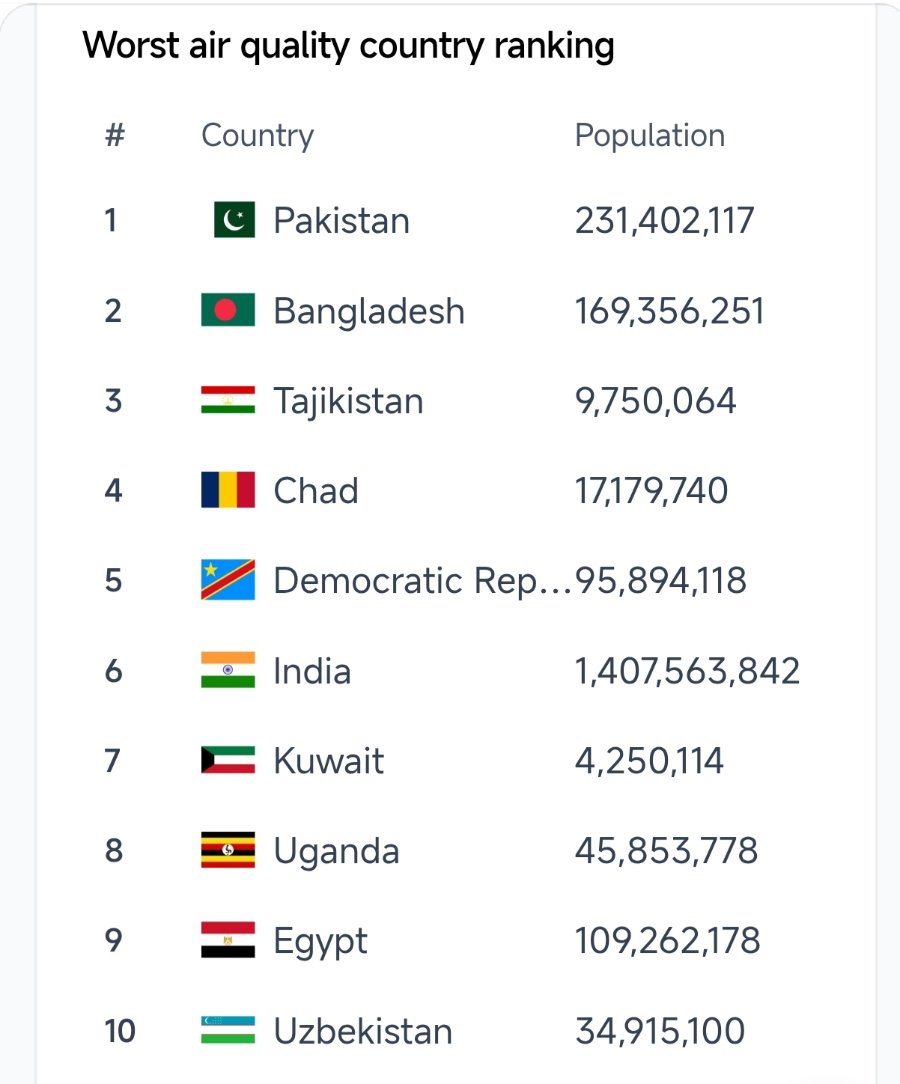Open the Bangladesh country link
This screenshot has height=1084, width=900.
click(369, 310)
